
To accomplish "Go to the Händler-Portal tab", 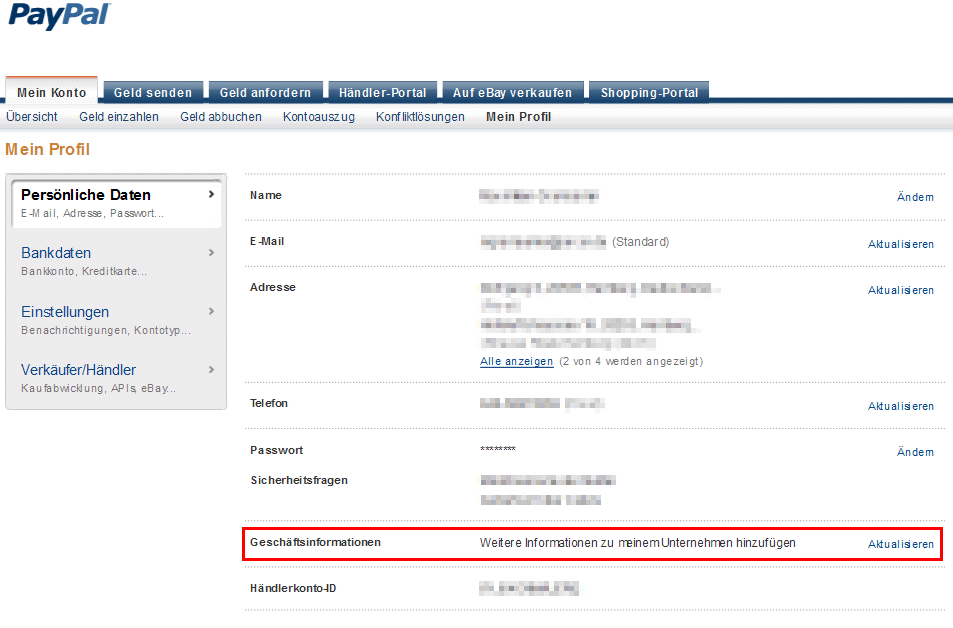I will pyautogui.click(x=383, y=92).
